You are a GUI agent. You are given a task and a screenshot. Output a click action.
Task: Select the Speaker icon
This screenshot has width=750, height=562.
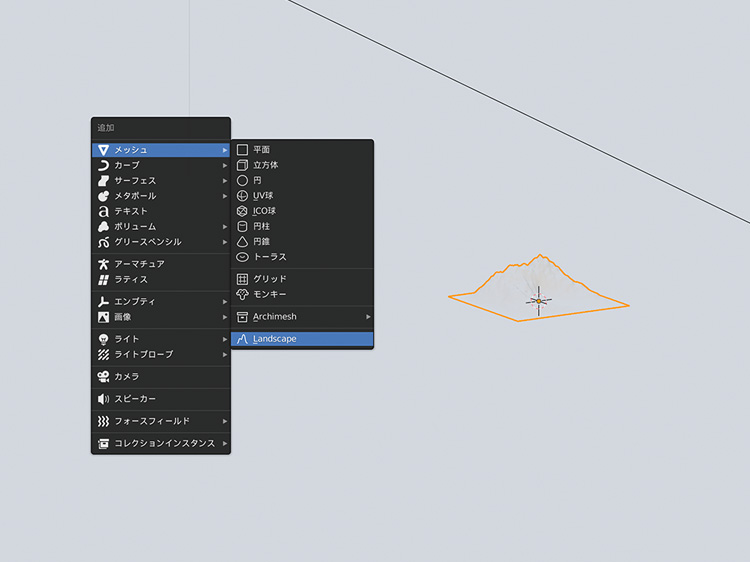[x=103, y=399]
